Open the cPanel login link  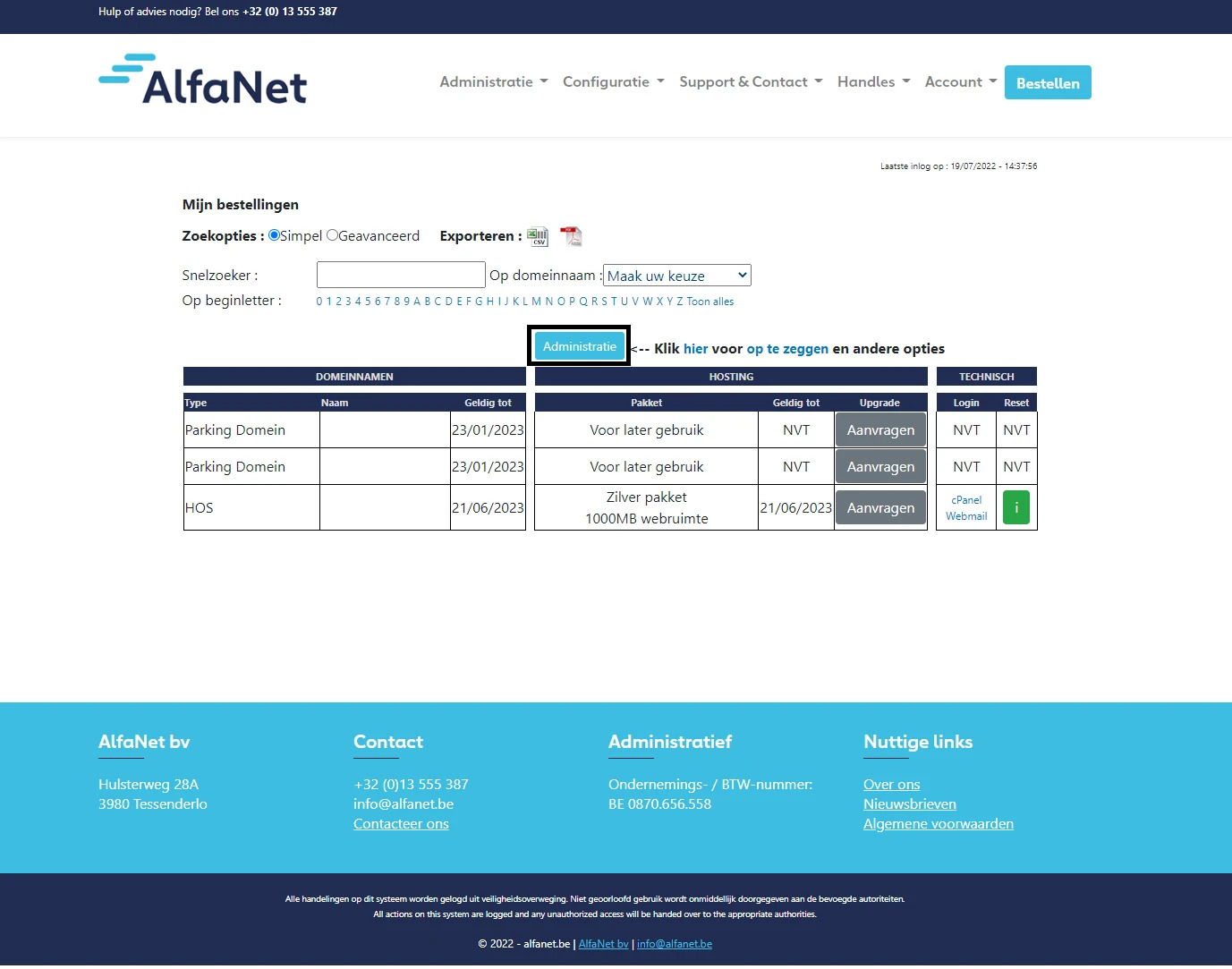(x=966, y=500)
